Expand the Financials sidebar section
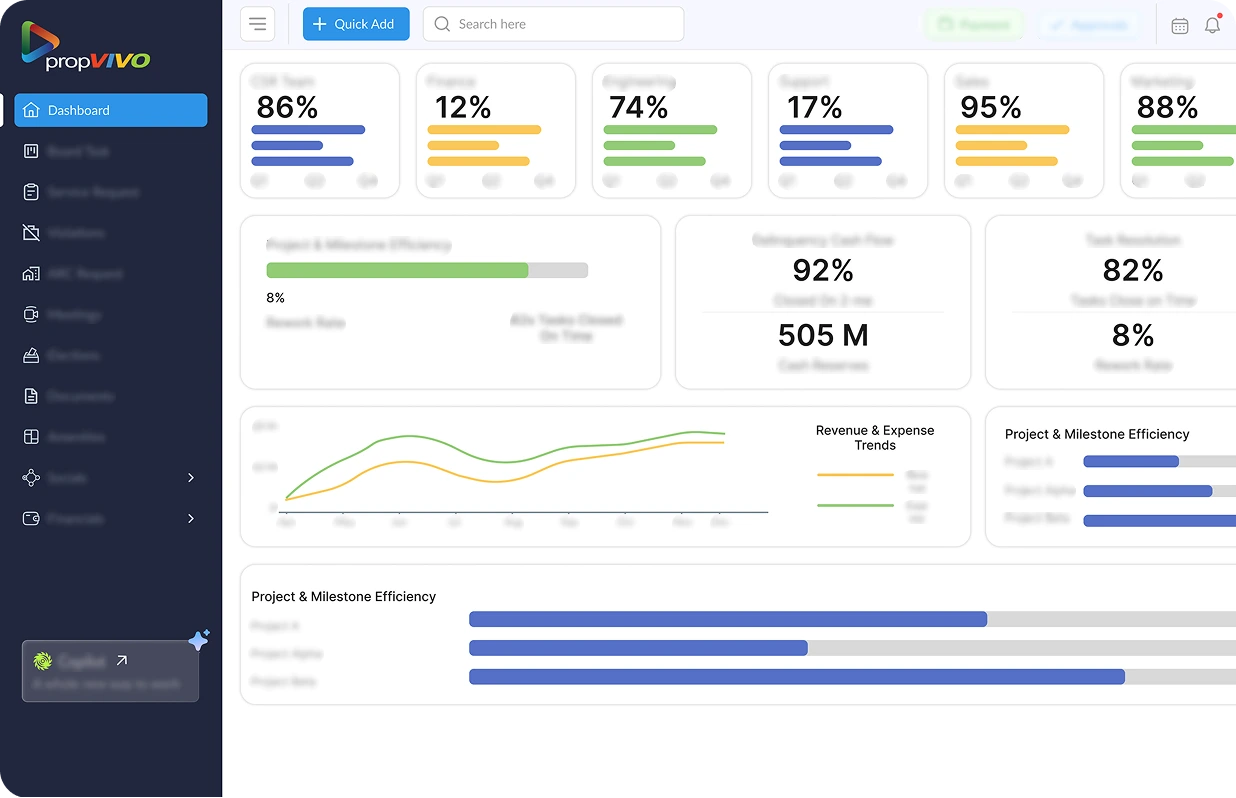 pos(110,519)
